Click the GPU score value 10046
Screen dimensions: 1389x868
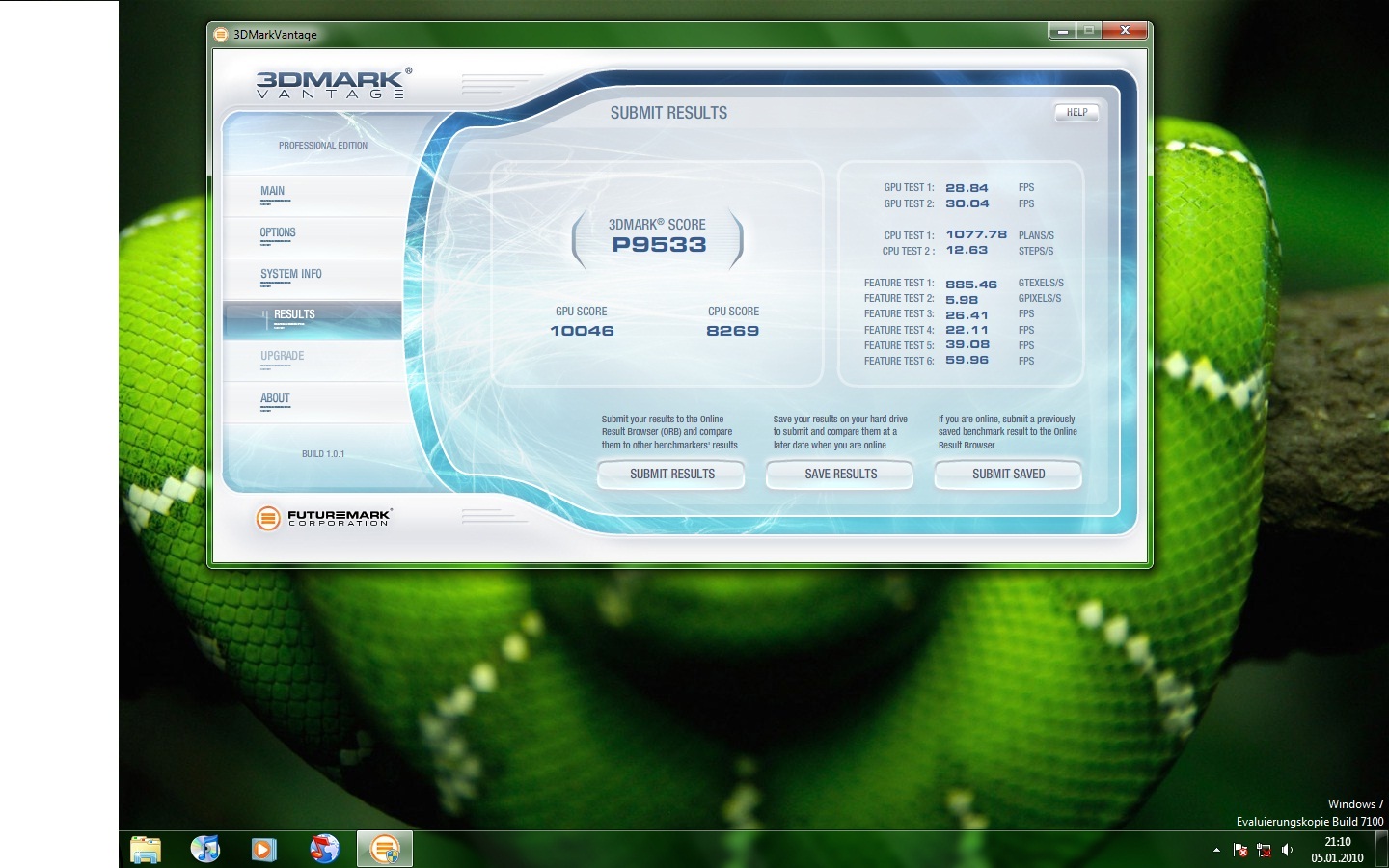point(582,331)
